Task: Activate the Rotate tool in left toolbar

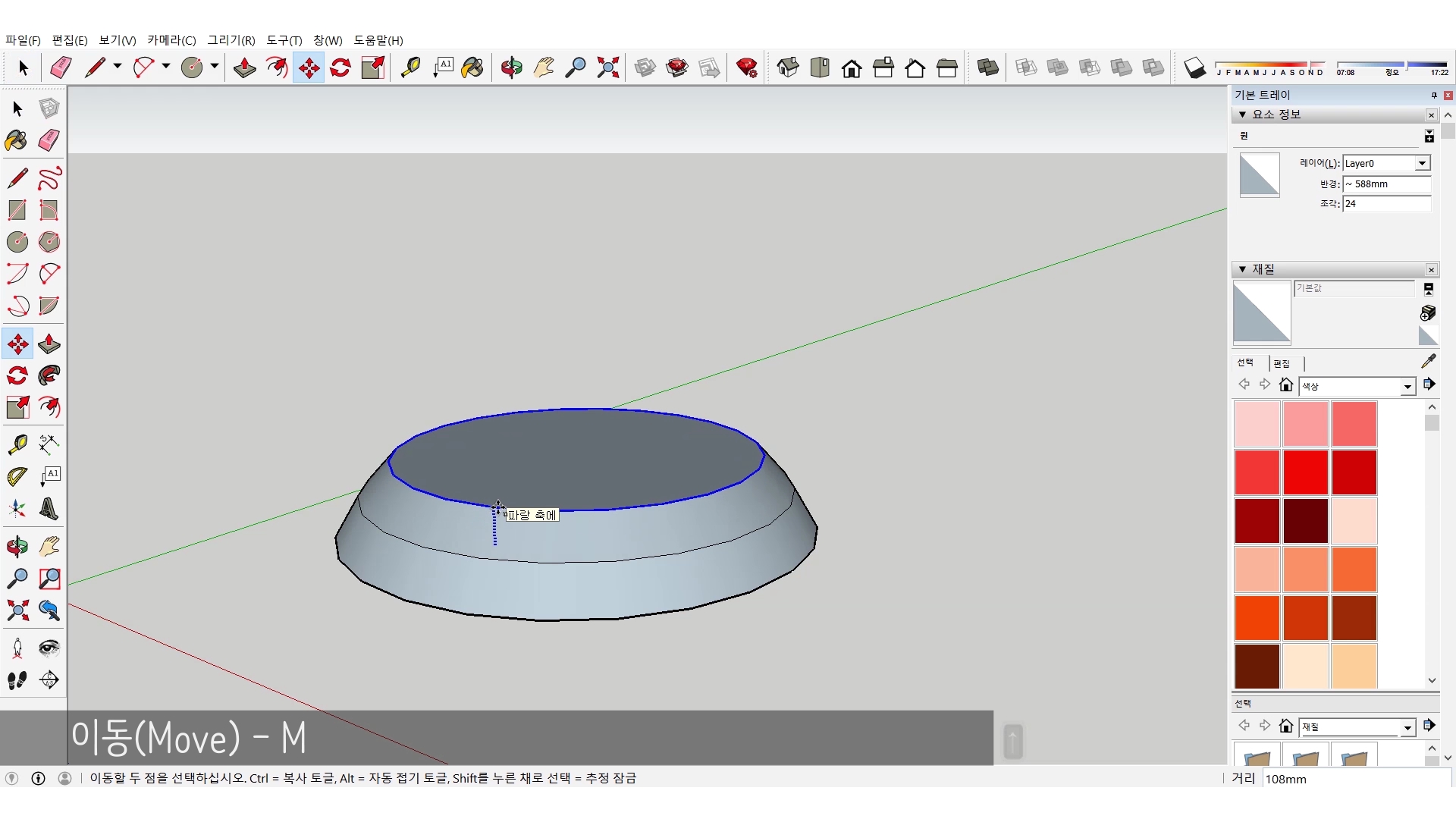Action: (x=17, y=376)
